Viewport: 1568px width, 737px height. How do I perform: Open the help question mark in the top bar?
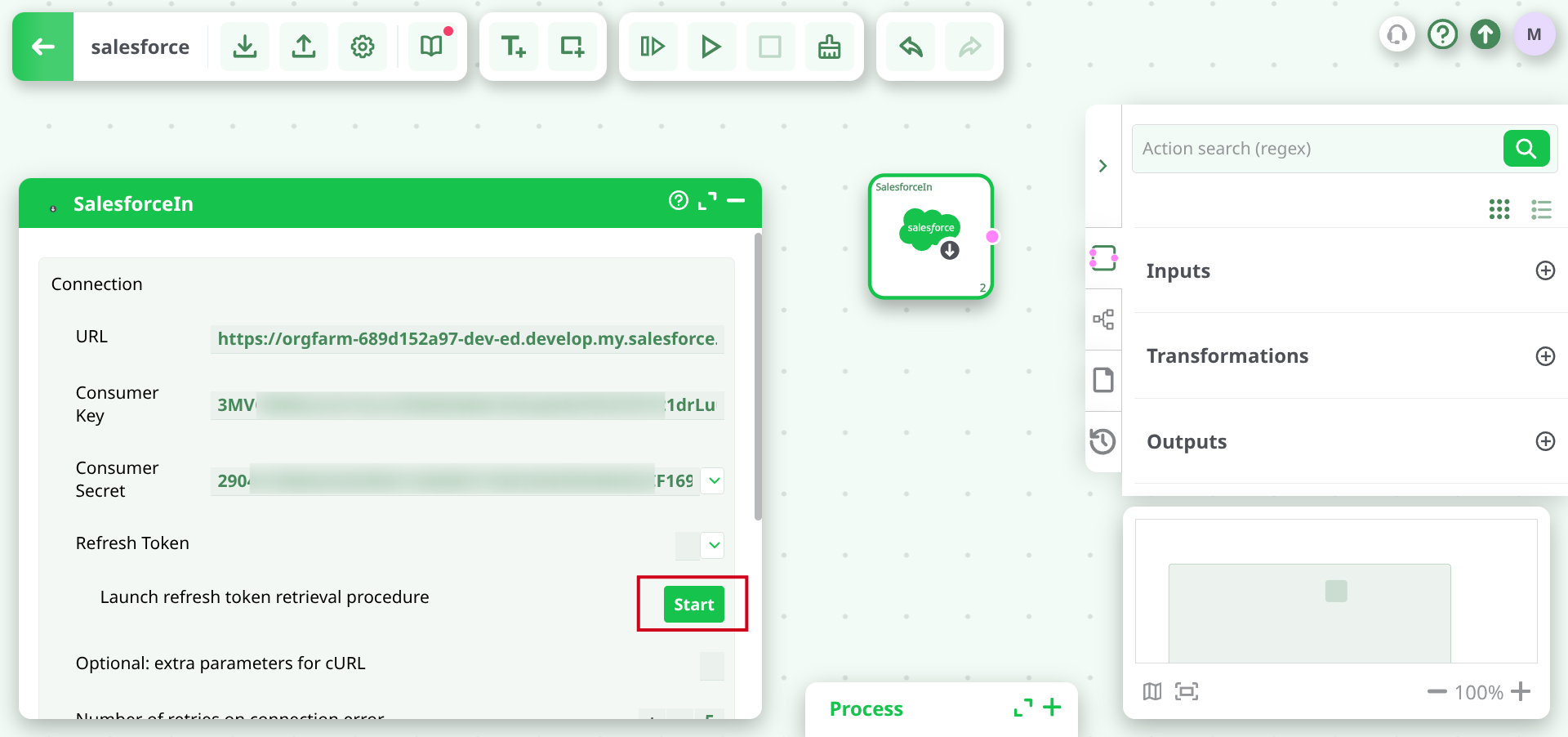coord(1443,34)
